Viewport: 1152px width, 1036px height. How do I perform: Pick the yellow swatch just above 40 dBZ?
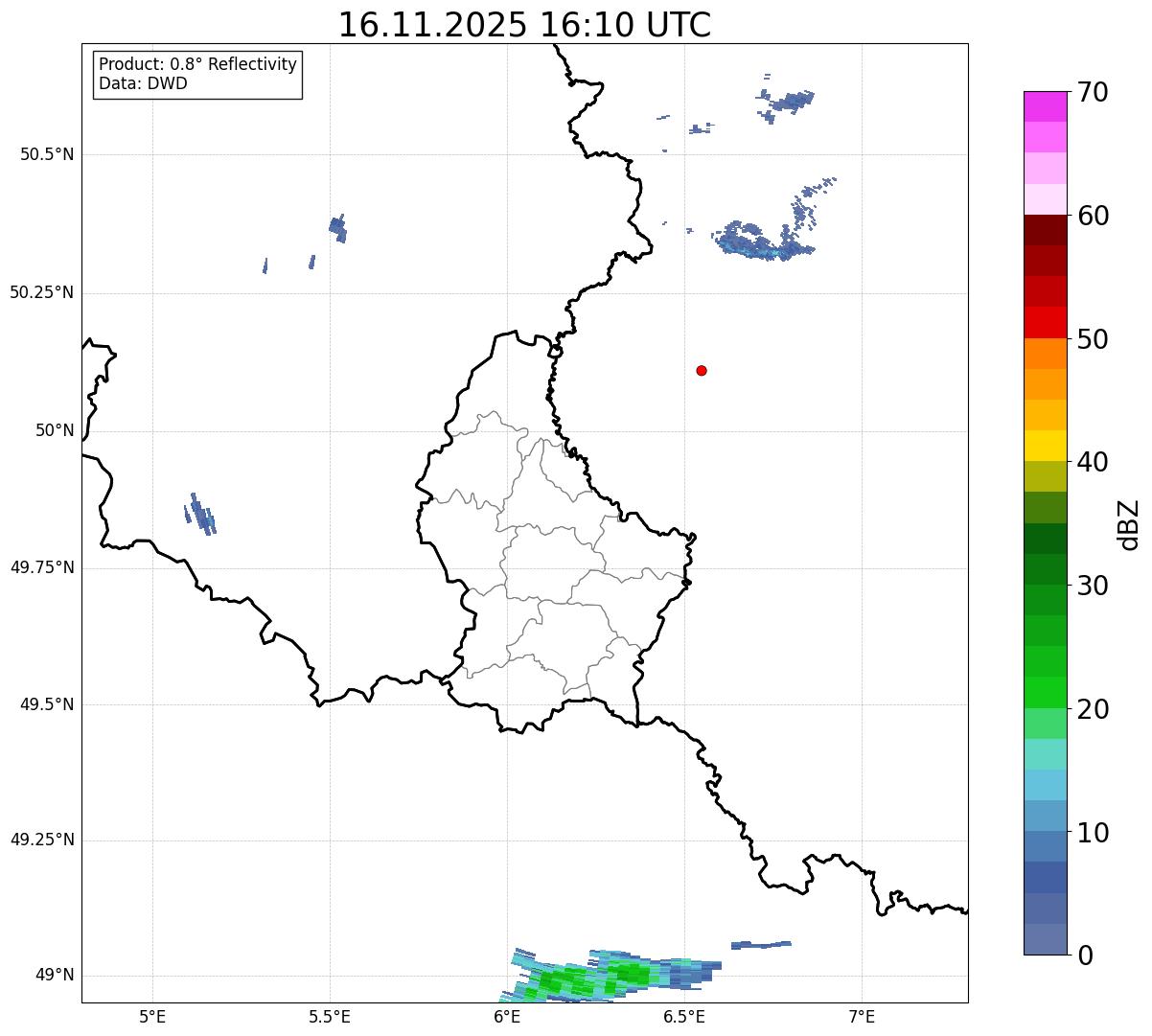1045,446
